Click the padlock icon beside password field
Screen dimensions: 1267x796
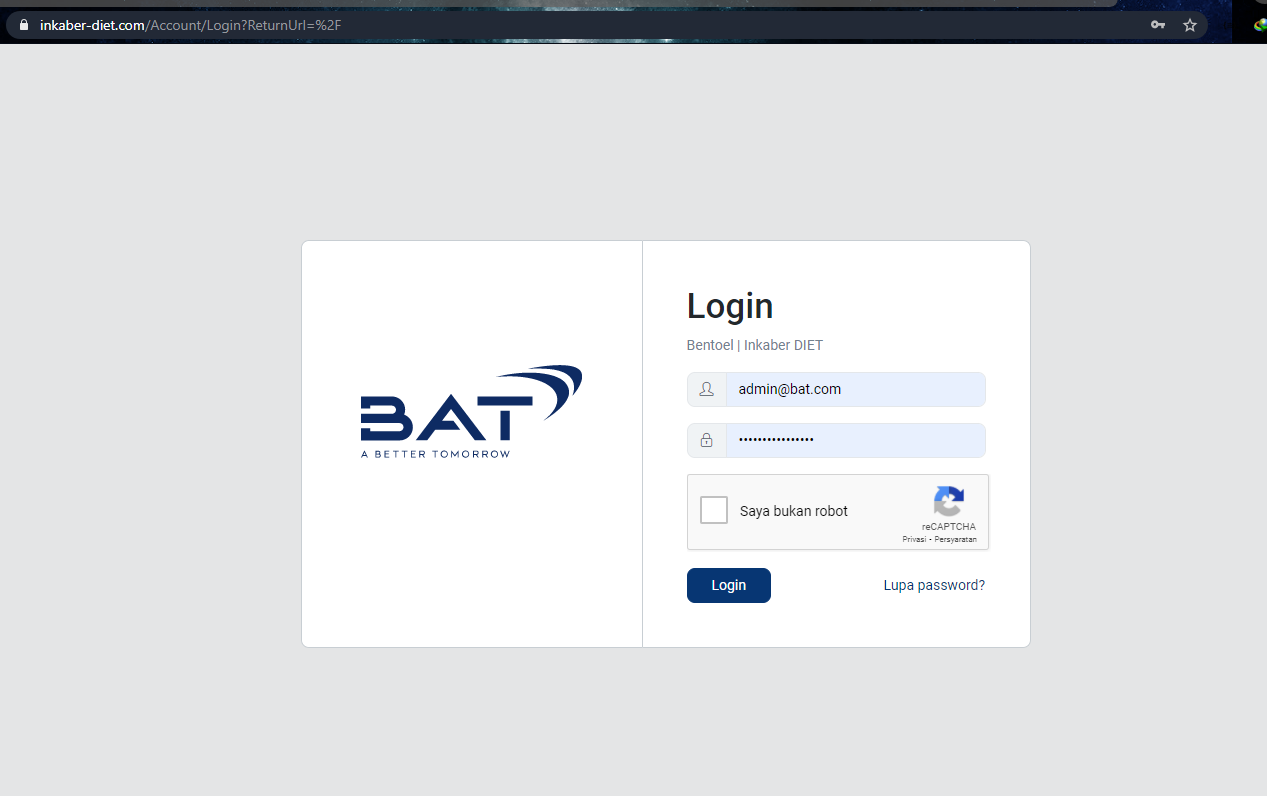pos(706,440)
